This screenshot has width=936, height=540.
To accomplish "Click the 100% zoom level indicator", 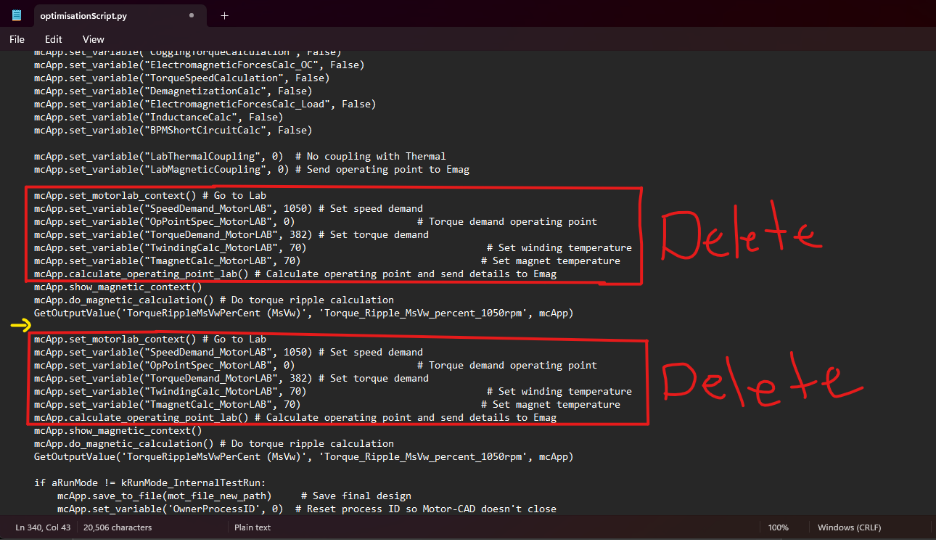I will click(778, 527).
